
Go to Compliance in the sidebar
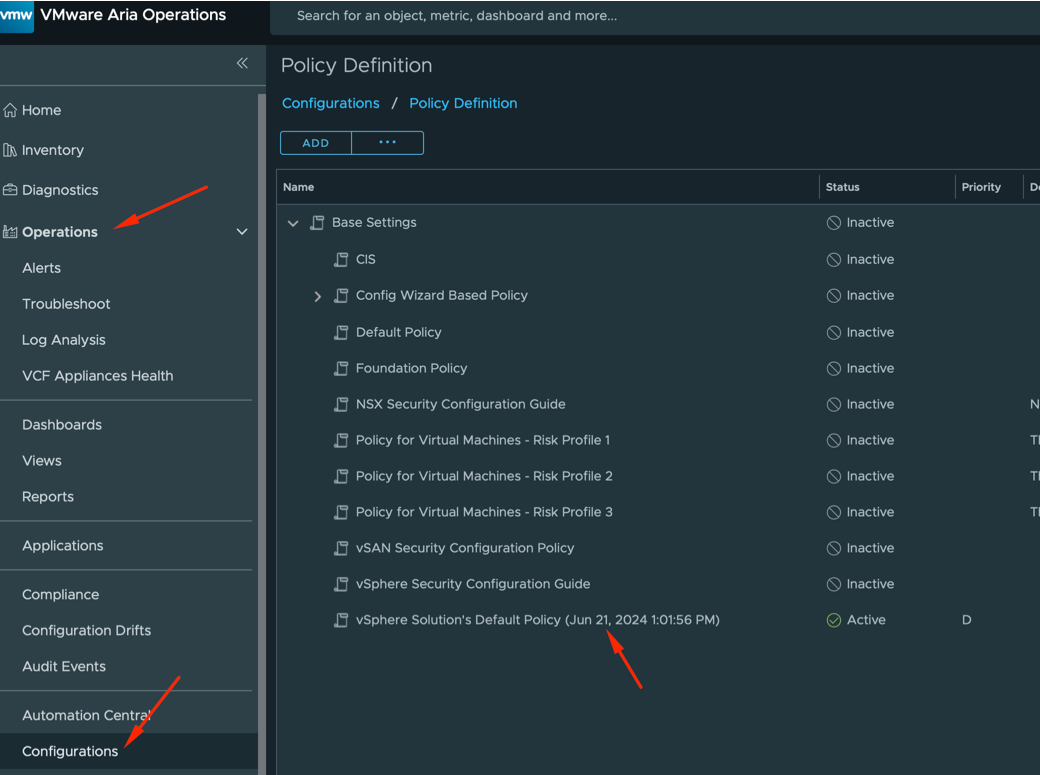coord(60,595)
